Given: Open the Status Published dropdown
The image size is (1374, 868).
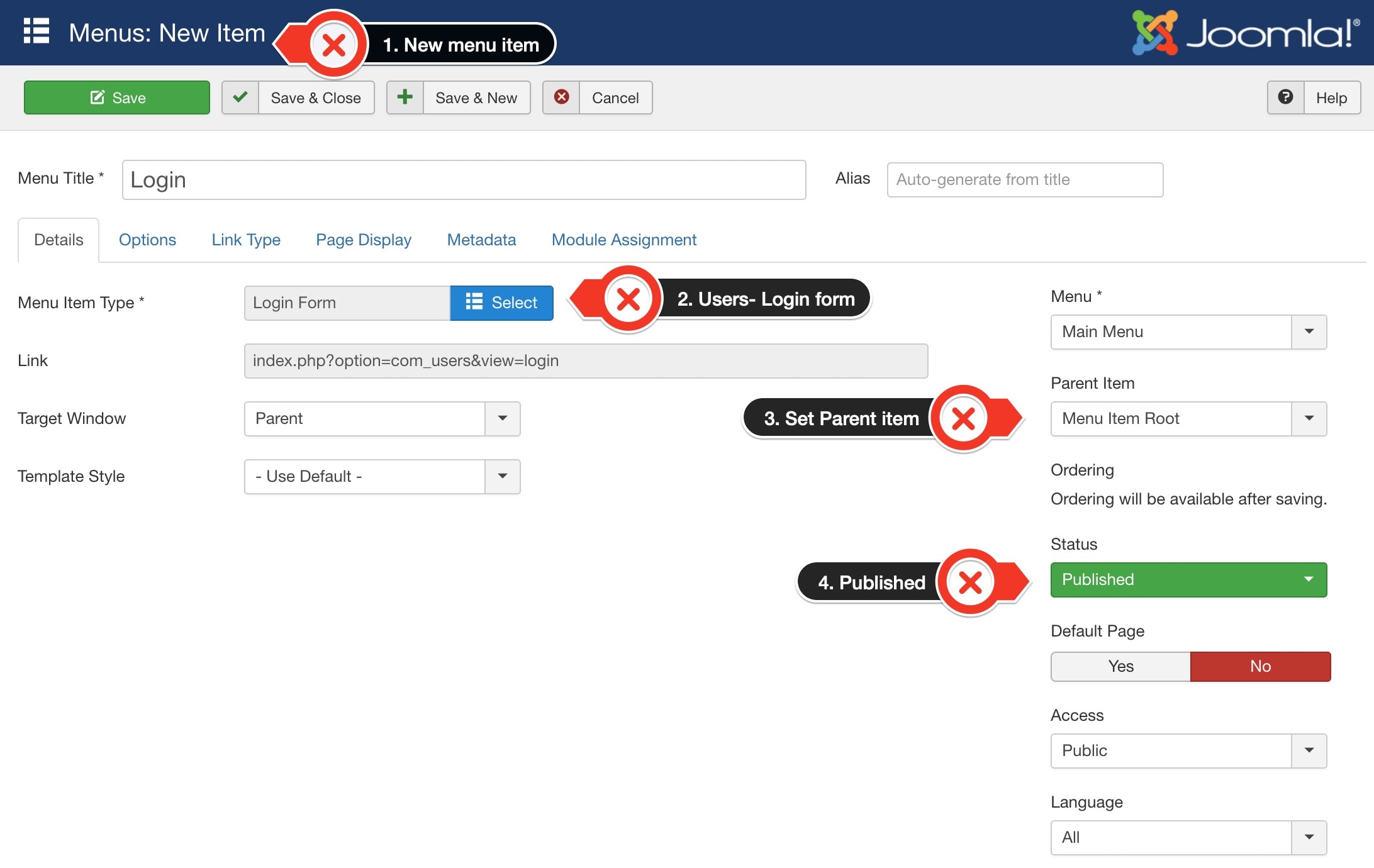Looking at the screenshot, I should [x=1309, y=579].
